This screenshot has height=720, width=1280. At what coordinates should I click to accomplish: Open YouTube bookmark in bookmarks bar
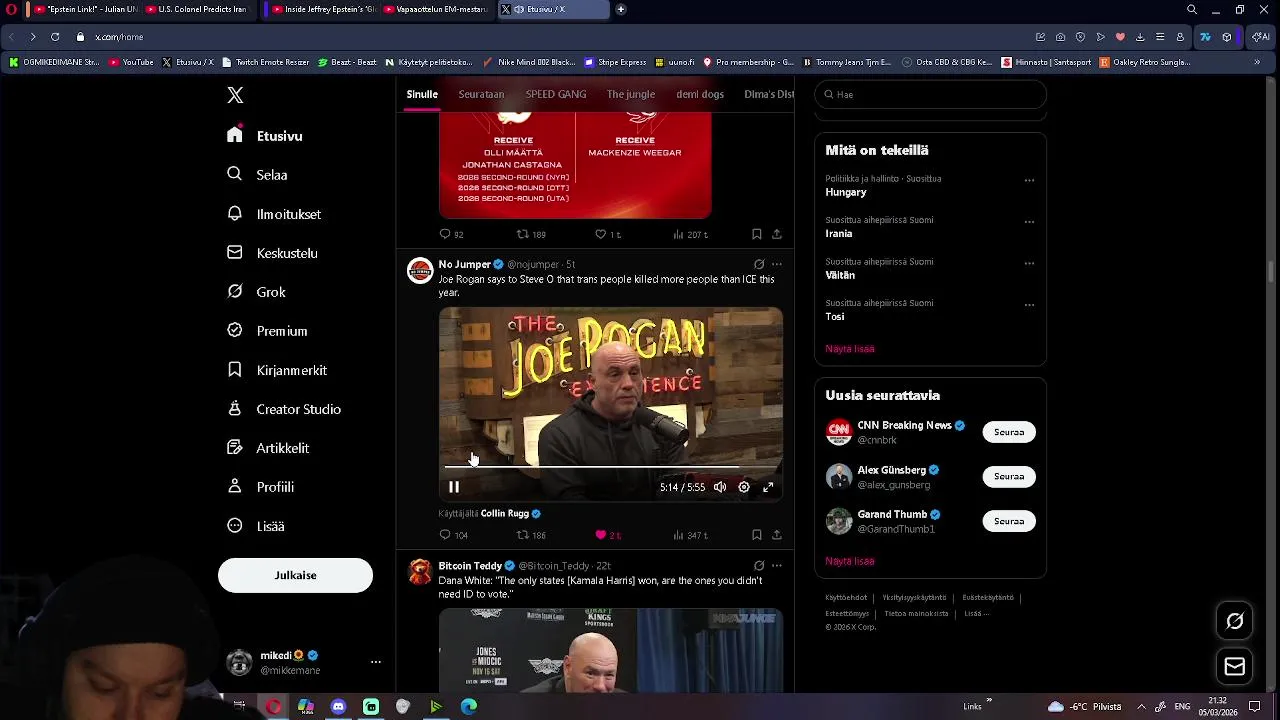[x=131, y=62]
